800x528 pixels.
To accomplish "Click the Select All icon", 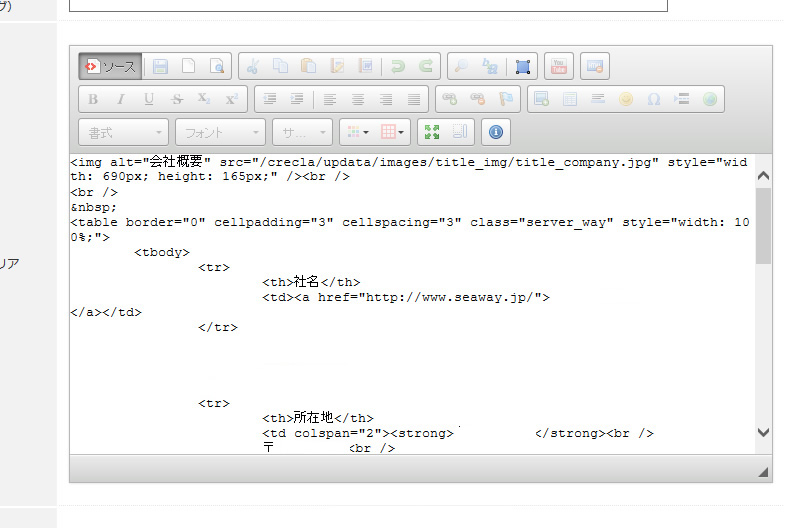I will tap(522, 67).
